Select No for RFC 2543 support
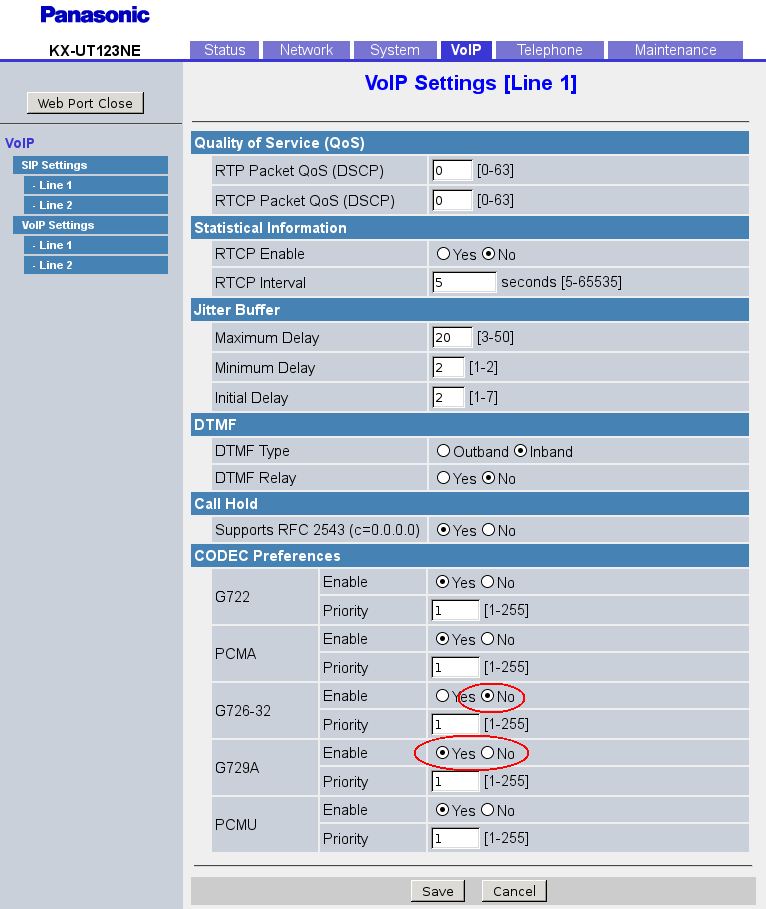The width and height of the screenshot is (766, 909). (x=489, y=530)
